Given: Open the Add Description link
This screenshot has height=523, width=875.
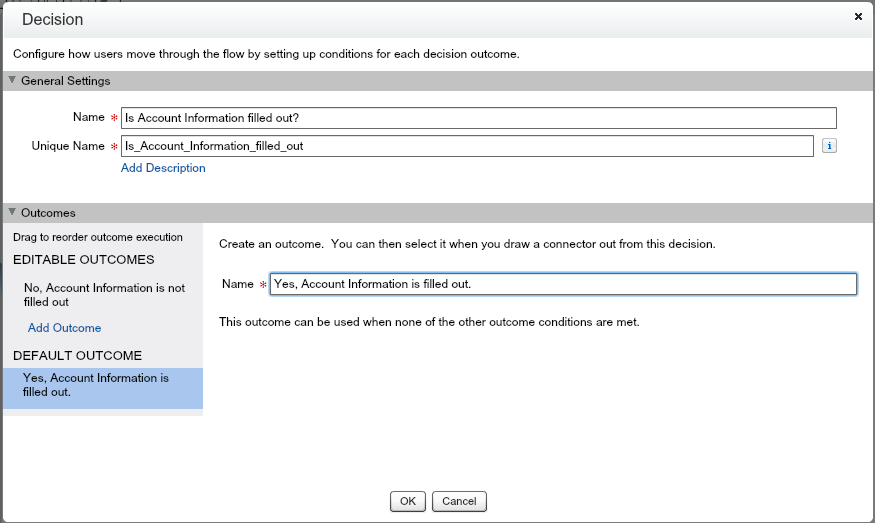Looking at the screenshot, I should [x=163, y=168].
